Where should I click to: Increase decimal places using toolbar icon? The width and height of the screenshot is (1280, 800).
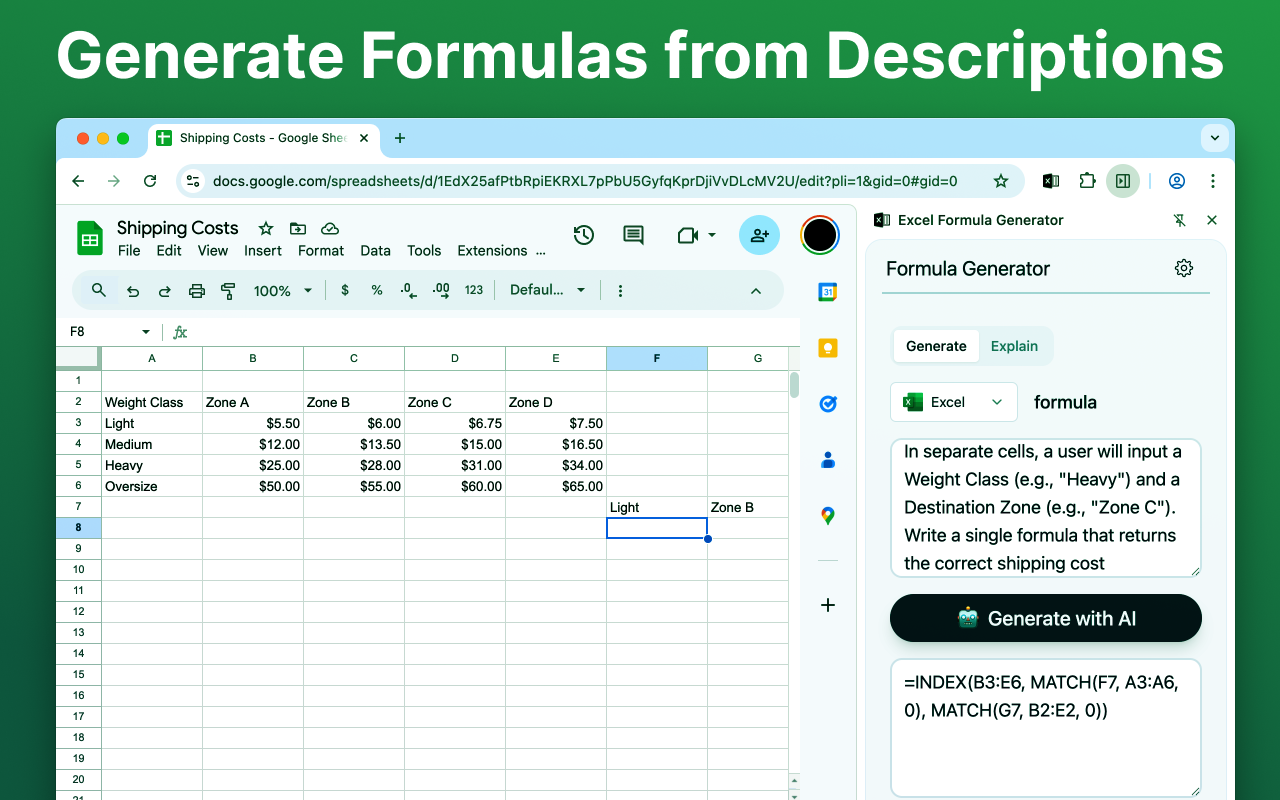440,290
